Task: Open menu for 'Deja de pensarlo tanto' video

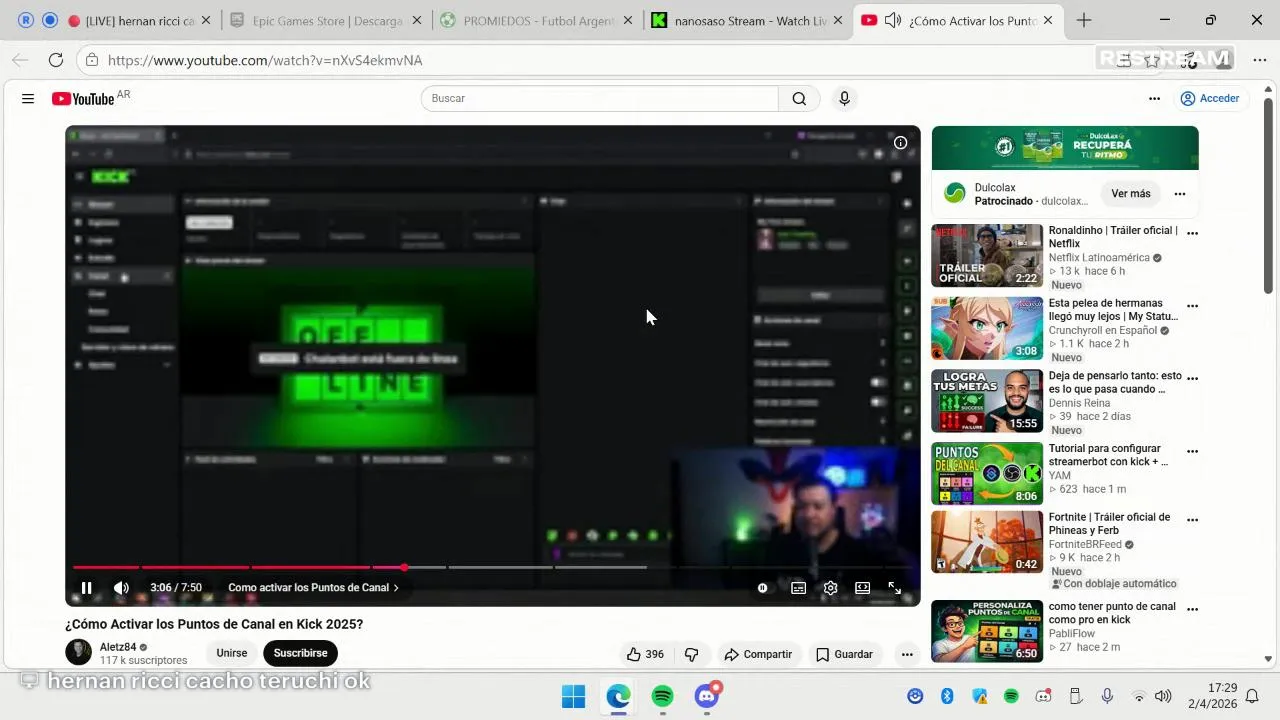Action: (x=1192, y=380)
